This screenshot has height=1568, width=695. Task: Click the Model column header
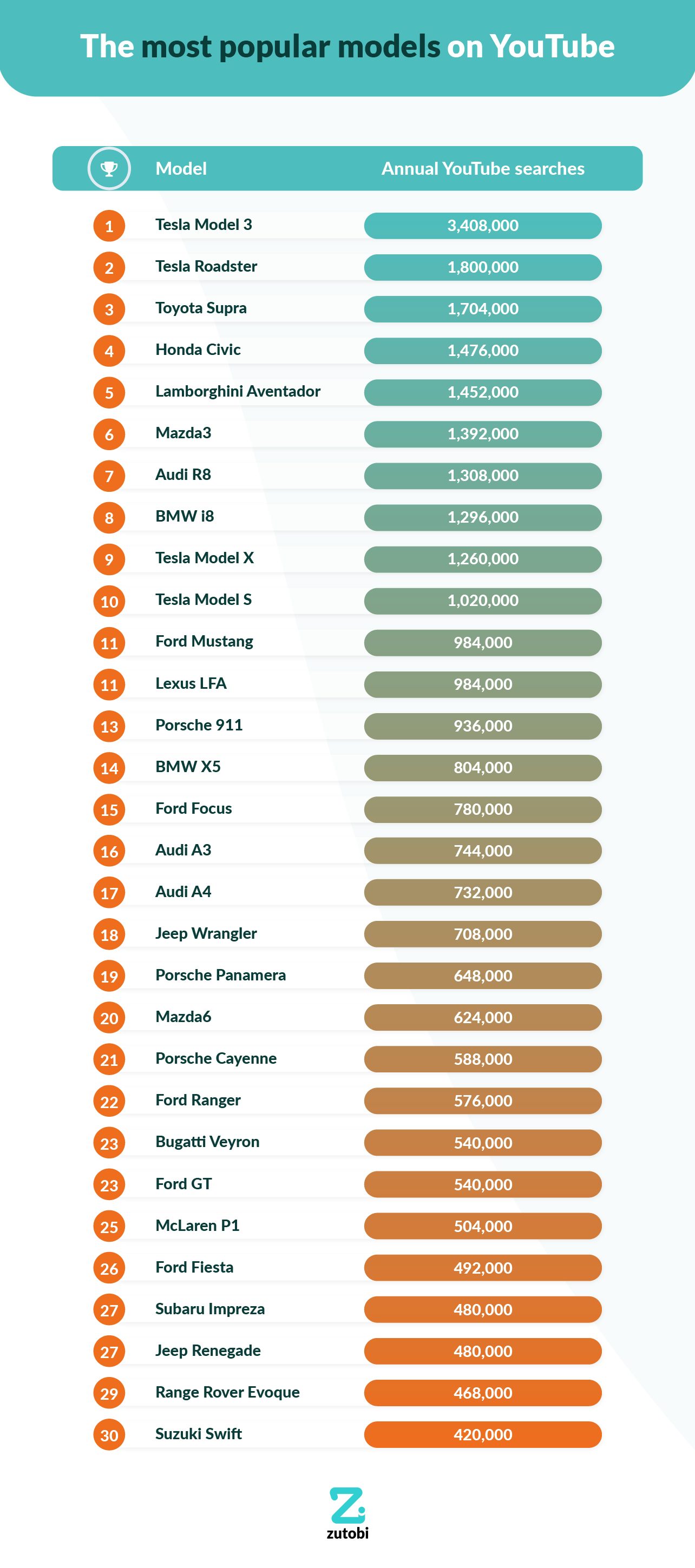[181, 169]
